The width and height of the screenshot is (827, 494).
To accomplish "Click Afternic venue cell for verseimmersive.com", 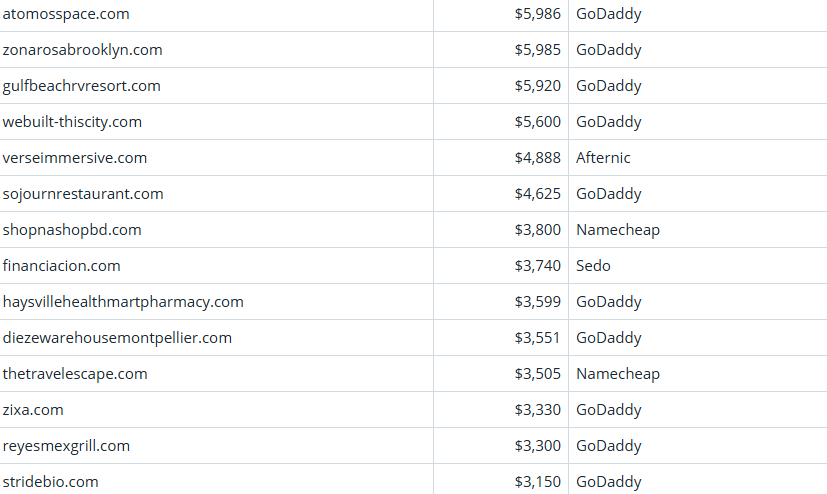I will click(603, 158).
